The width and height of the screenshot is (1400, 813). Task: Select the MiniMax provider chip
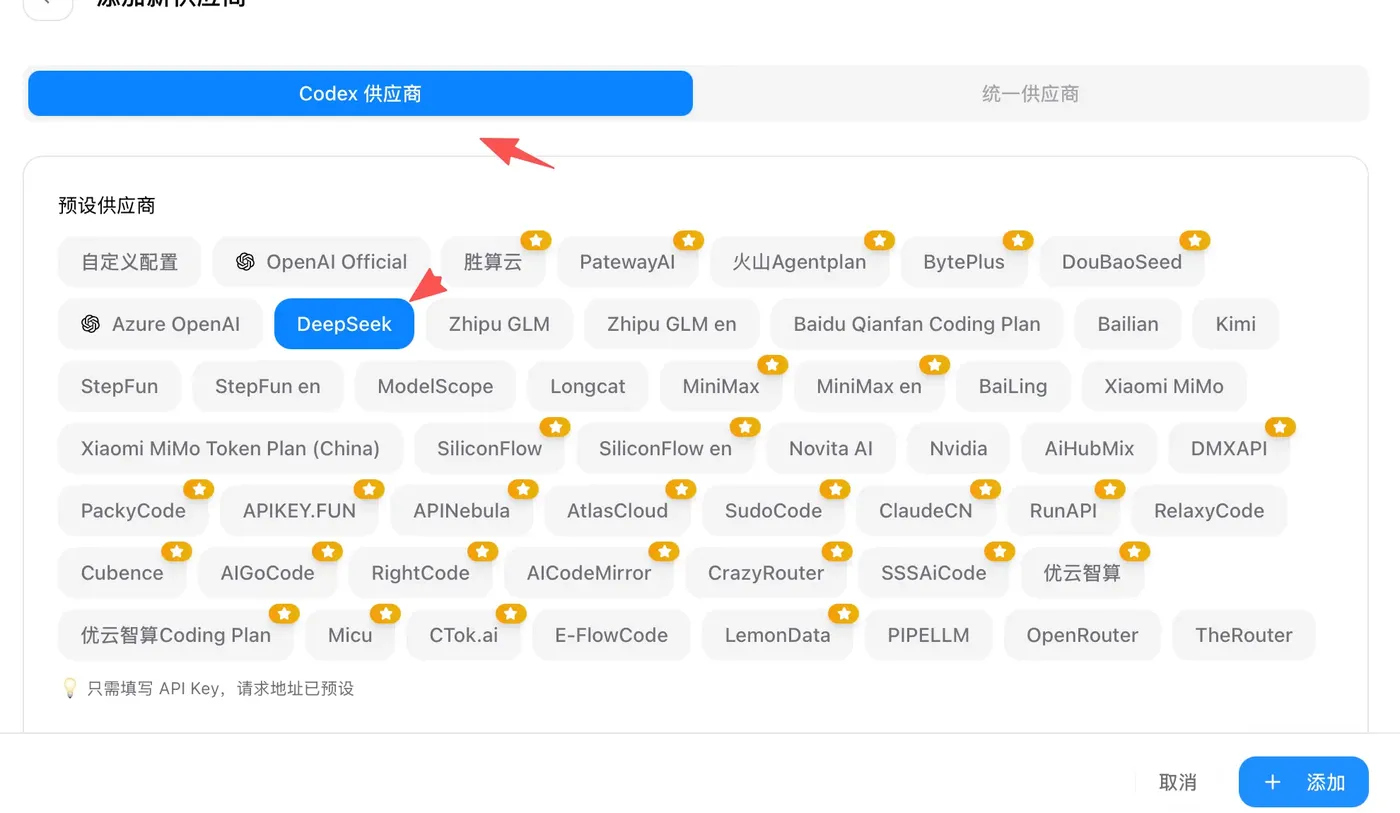(x=721, y=386)
